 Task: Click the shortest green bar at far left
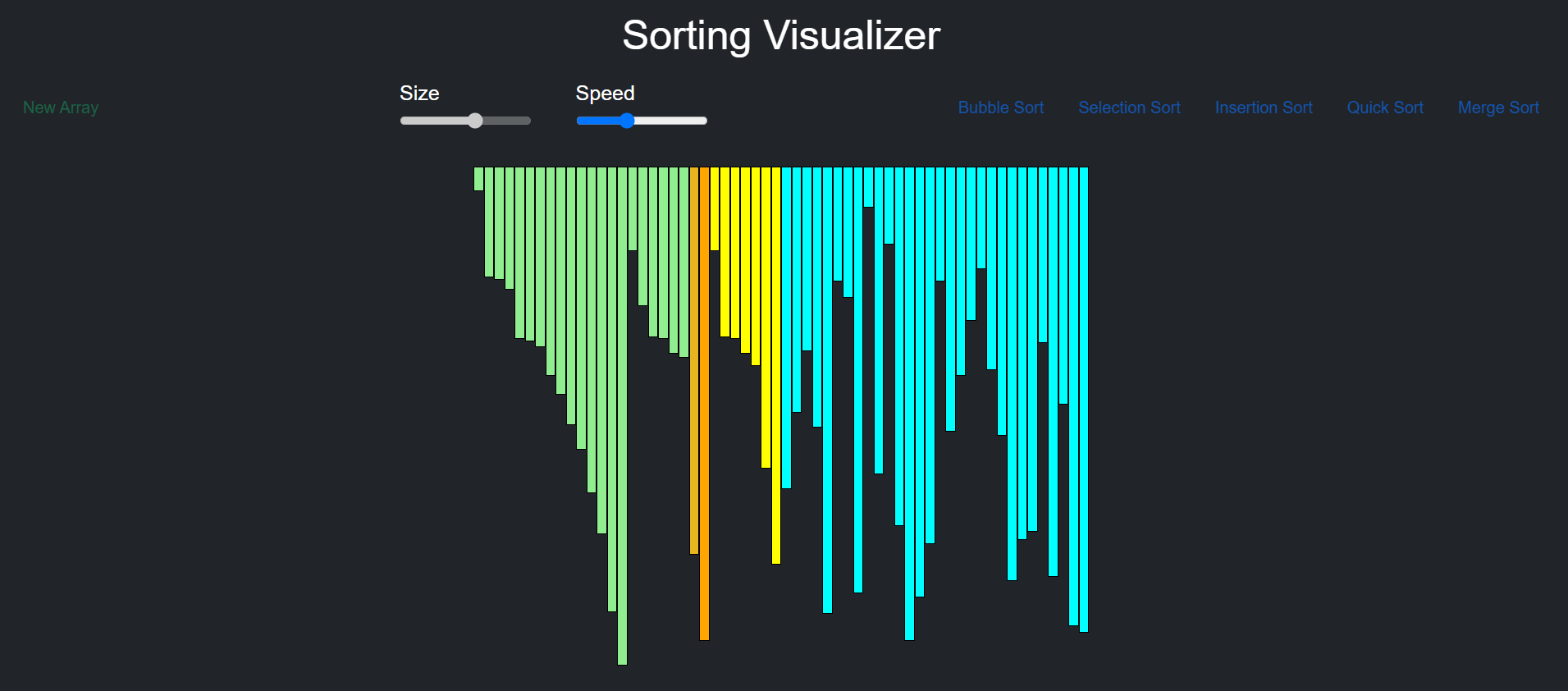478,179
